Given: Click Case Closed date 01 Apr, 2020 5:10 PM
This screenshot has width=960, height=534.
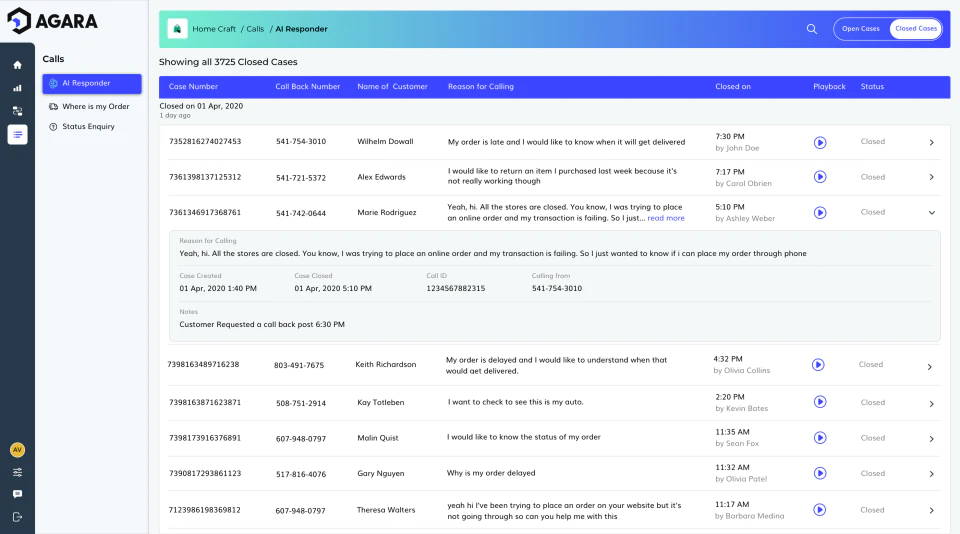Looking at the screenshot, I should pyautogui.click(x=333, y=288).
